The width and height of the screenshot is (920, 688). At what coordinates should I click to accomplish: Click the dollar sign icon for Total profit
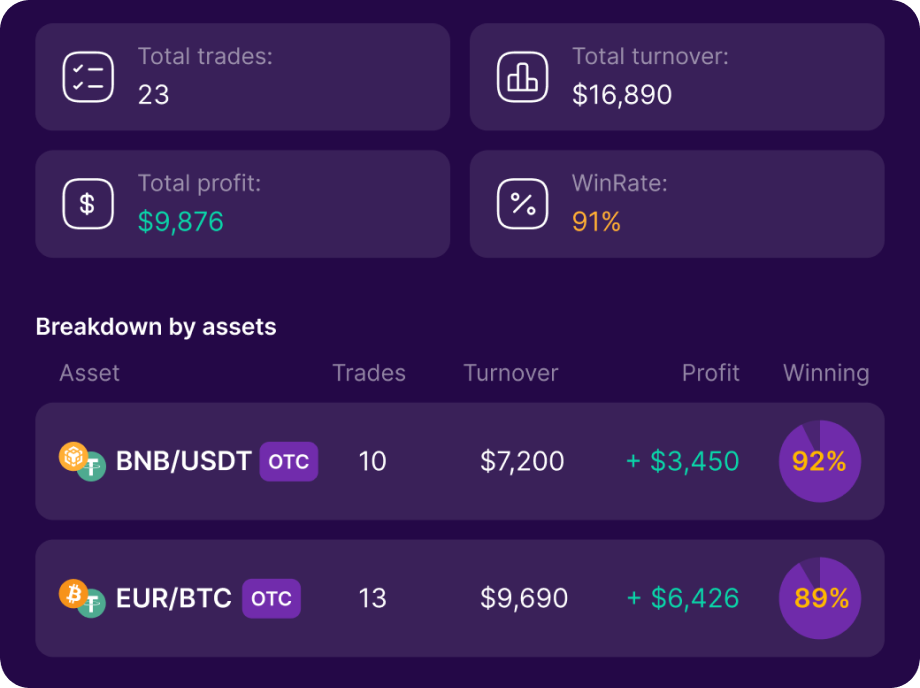click(88, 204)
